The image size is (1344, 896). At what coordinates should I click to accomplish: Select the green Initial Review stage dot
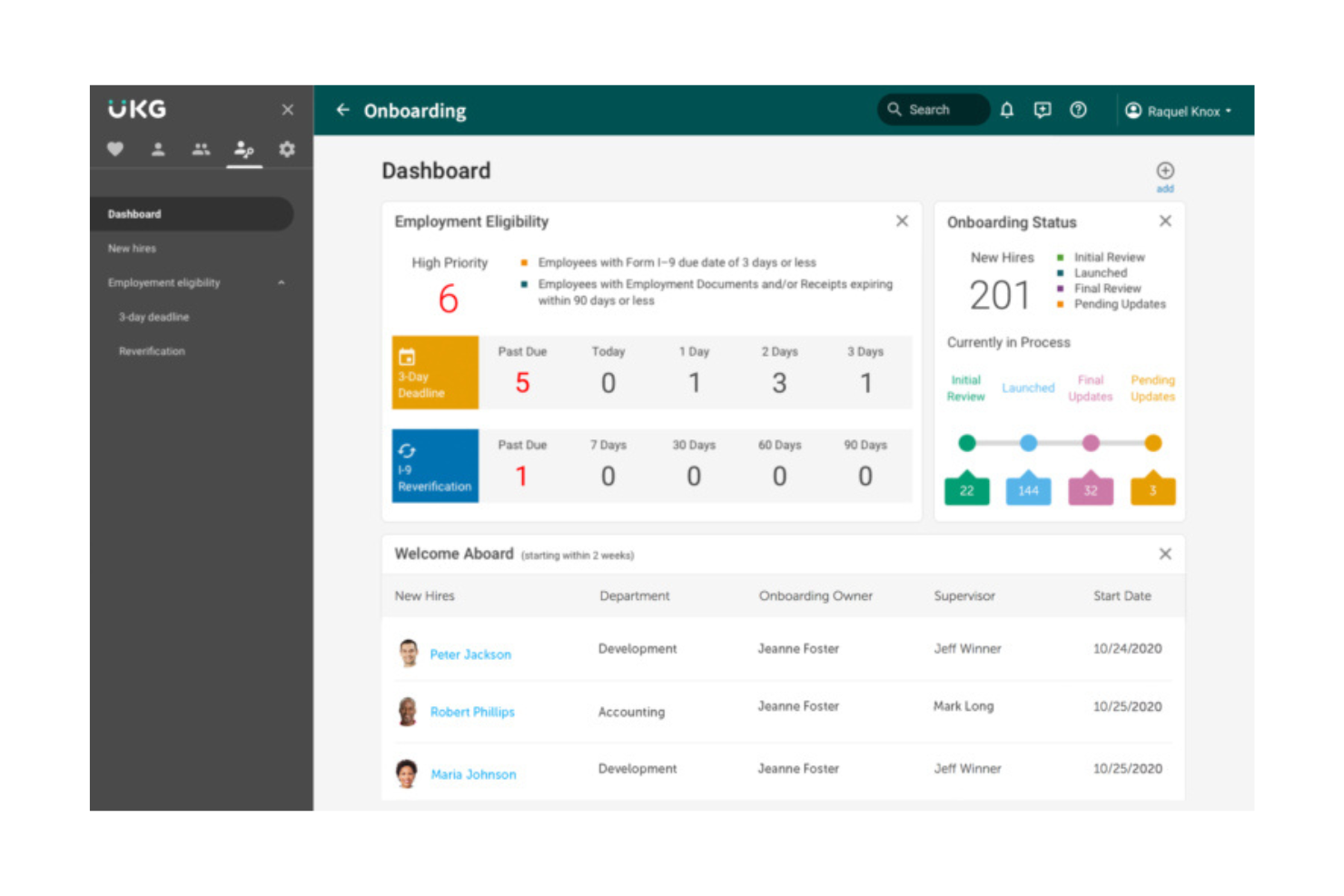pos(967,443)
